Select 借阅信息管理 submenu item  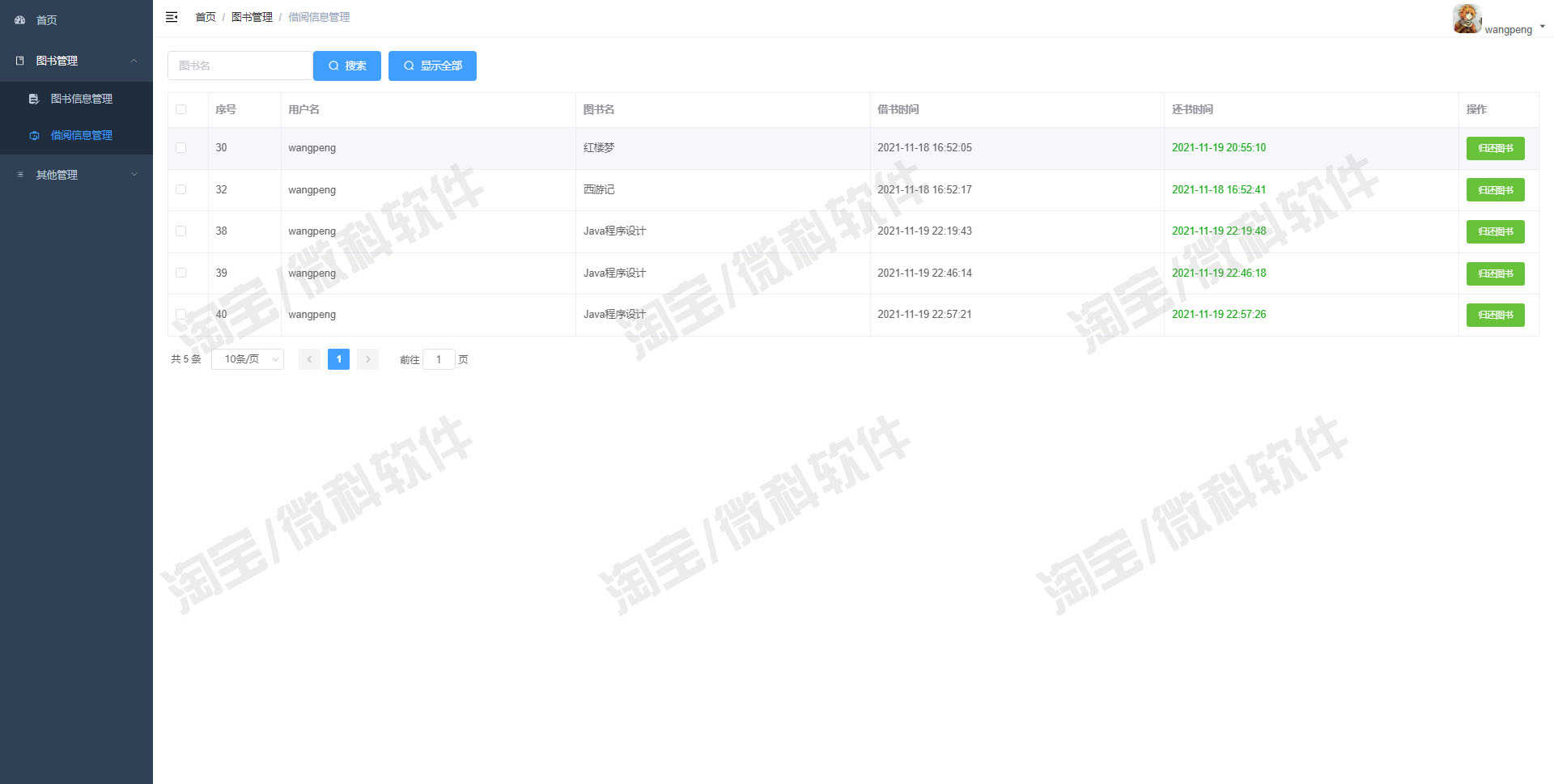coord(76,135)
